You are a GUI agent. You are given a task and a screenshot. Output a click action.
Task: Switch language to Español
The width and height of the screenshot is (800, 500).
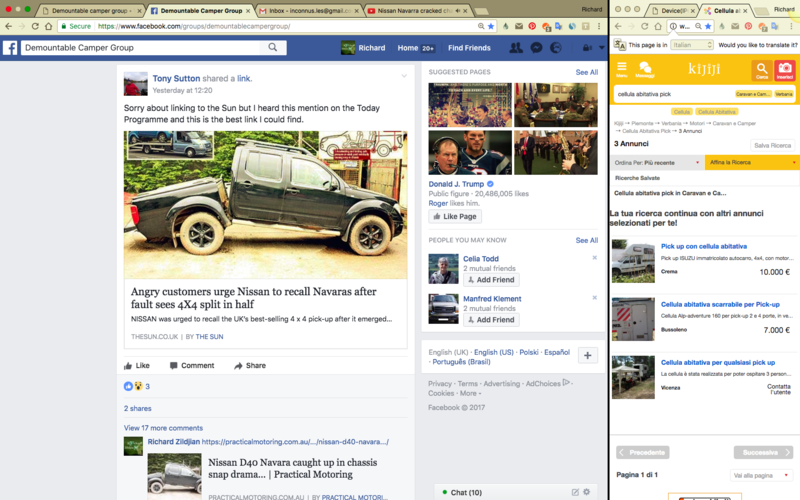[557, 352]
